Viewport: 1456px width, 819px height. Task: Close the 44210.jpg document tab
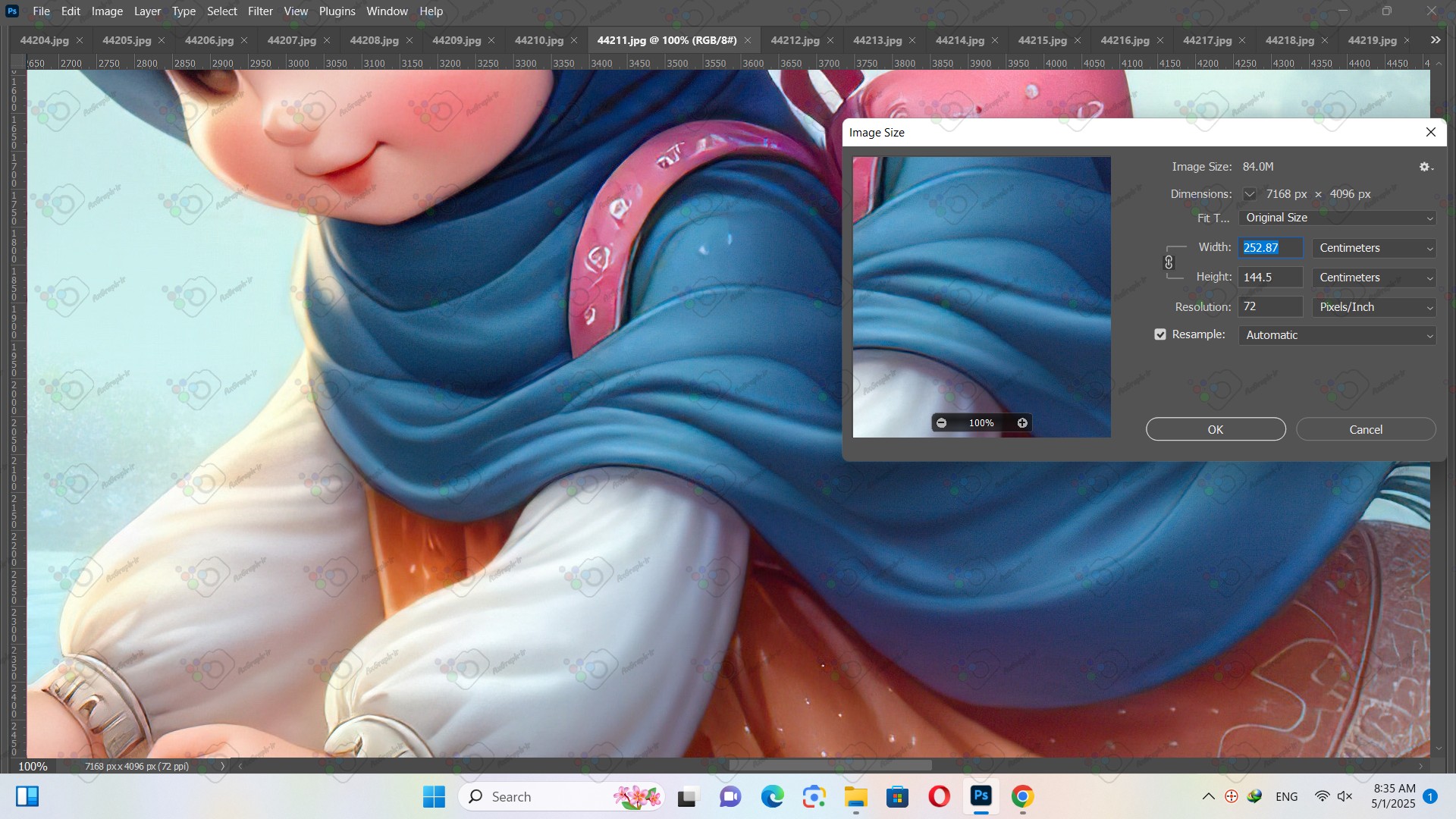[574, 40]
